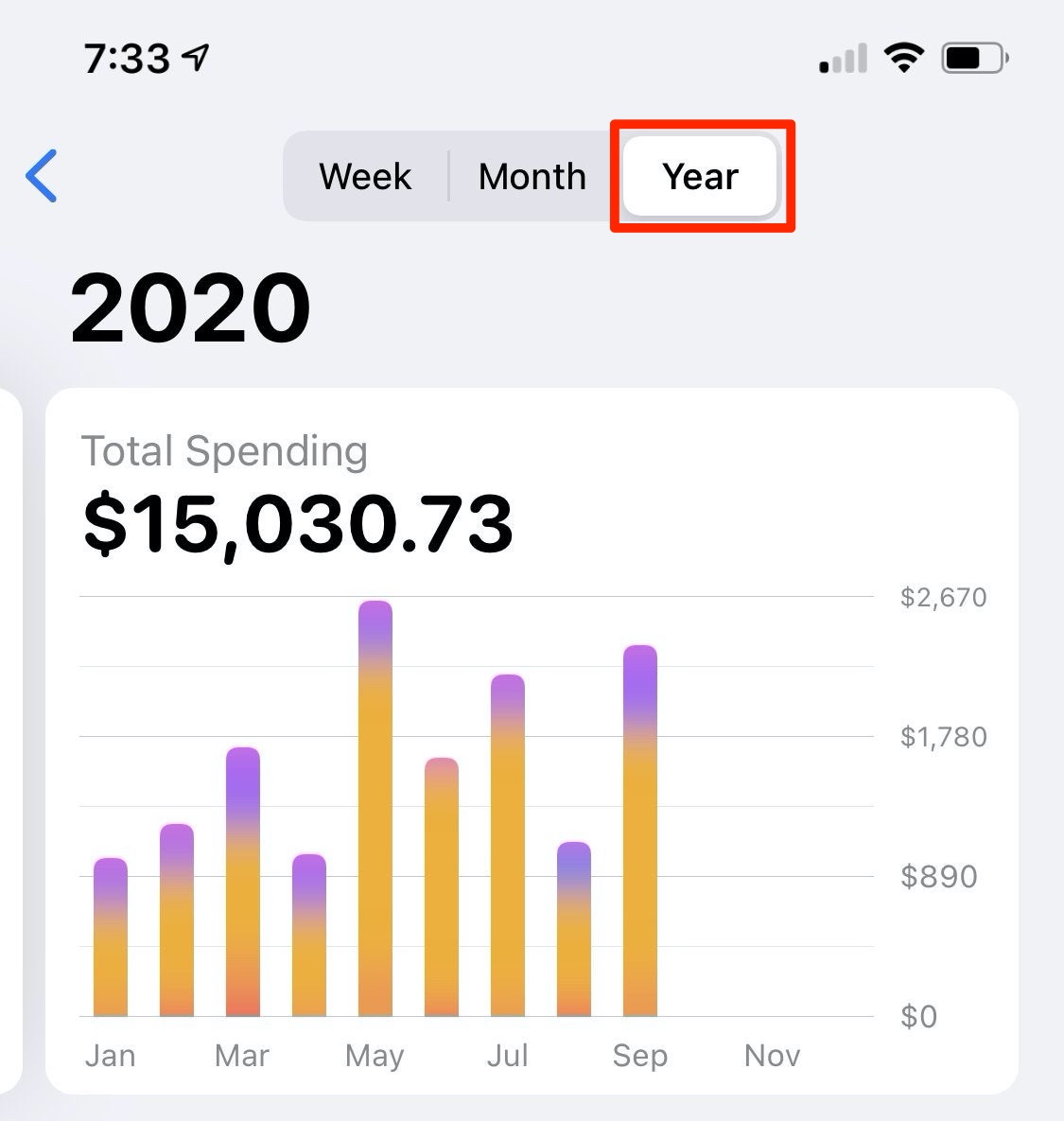Tap the January spending bar
This screenshot has width=1064, height=1121.
(x=111, y=937)
